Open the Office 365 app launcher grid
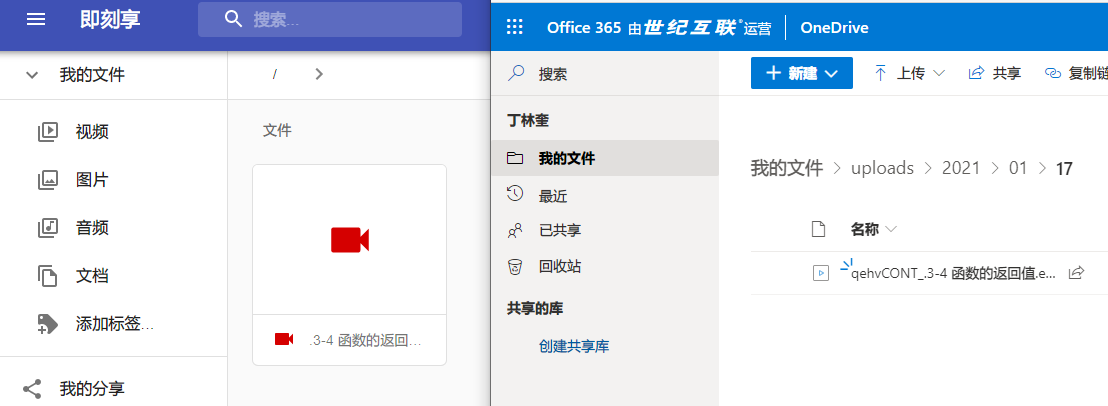The height and width of the screenshot is (406, 1108). (x=516, y=27)
